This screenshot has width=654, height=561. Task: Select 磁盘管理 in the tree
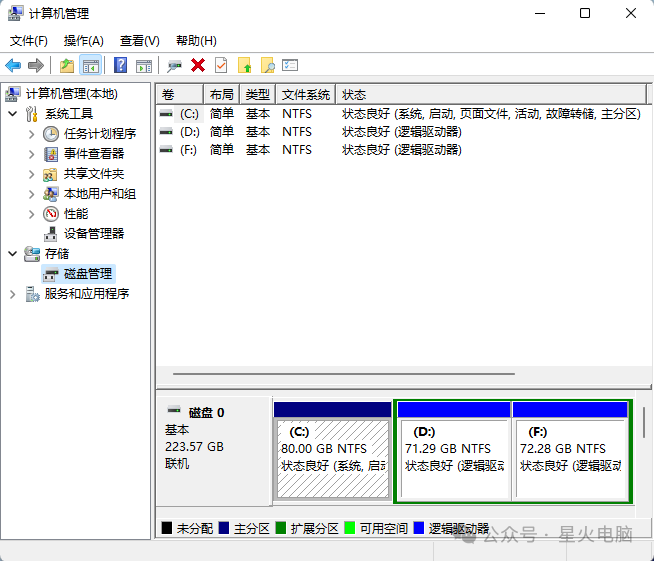coord(88,274)
